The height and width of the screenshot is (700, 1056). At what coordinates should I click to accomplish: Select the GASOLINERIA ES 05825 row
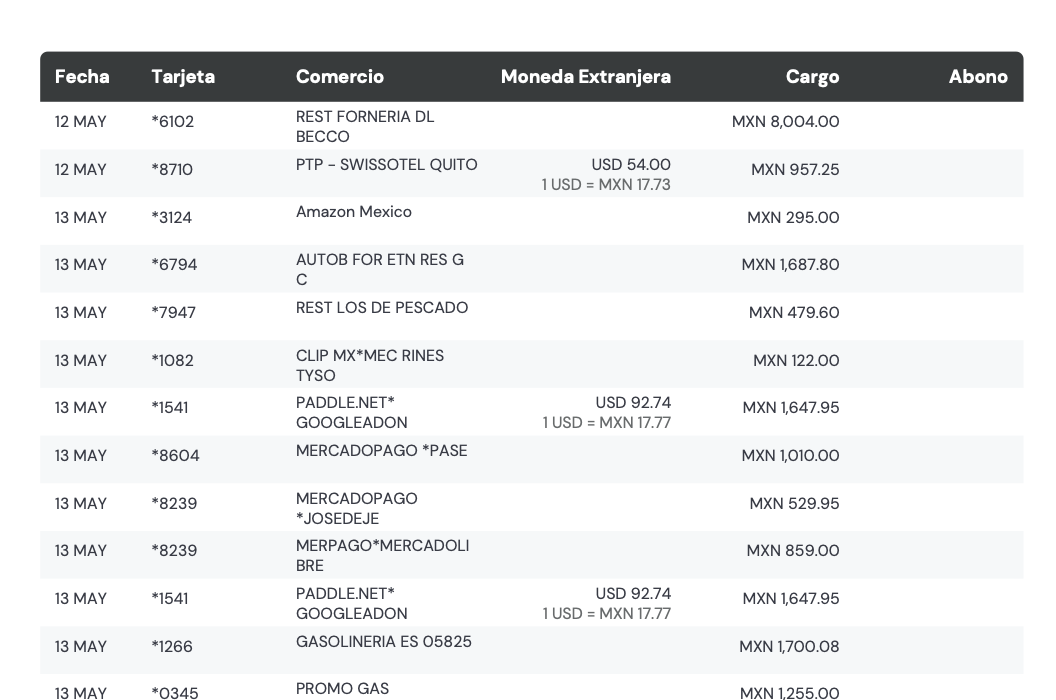pos(531,651)
